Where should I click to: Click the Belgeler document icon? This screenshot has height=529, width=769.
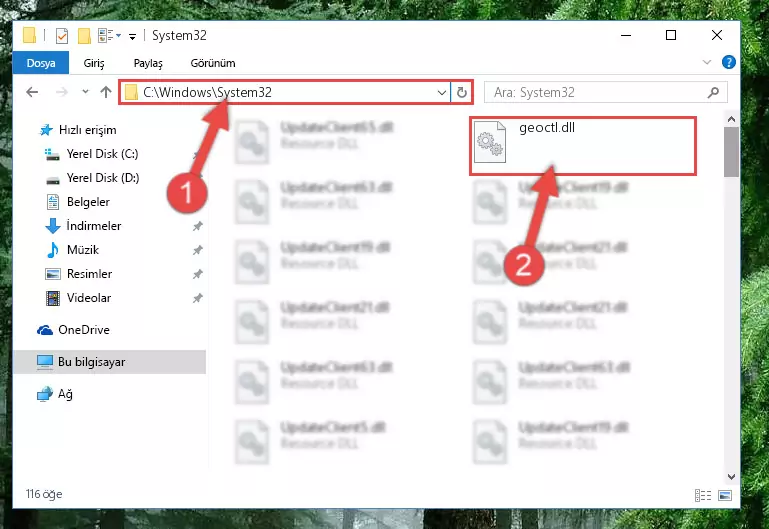[x=52, y=202]
